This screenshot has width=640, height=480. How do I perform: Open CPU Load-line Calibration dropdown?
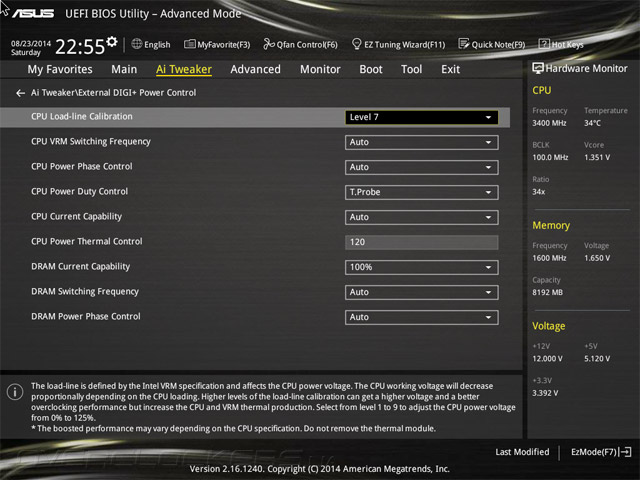pyautogui.click(x=422, y=117)
